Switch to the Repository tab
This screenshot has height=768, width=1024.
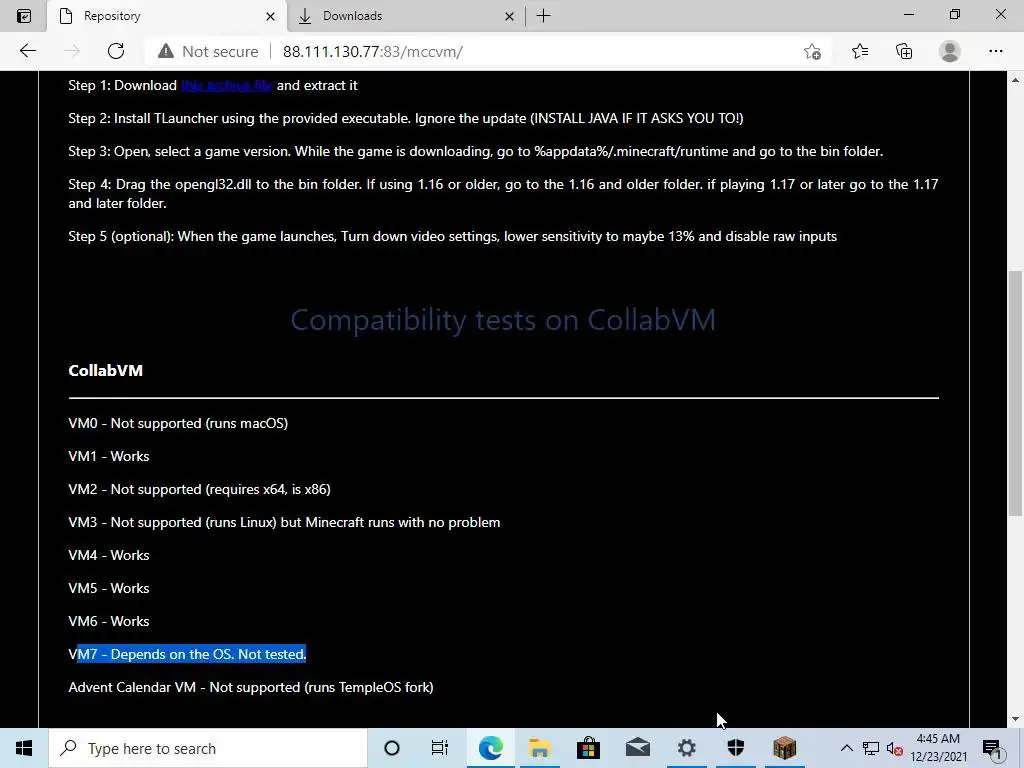[167, 16]
